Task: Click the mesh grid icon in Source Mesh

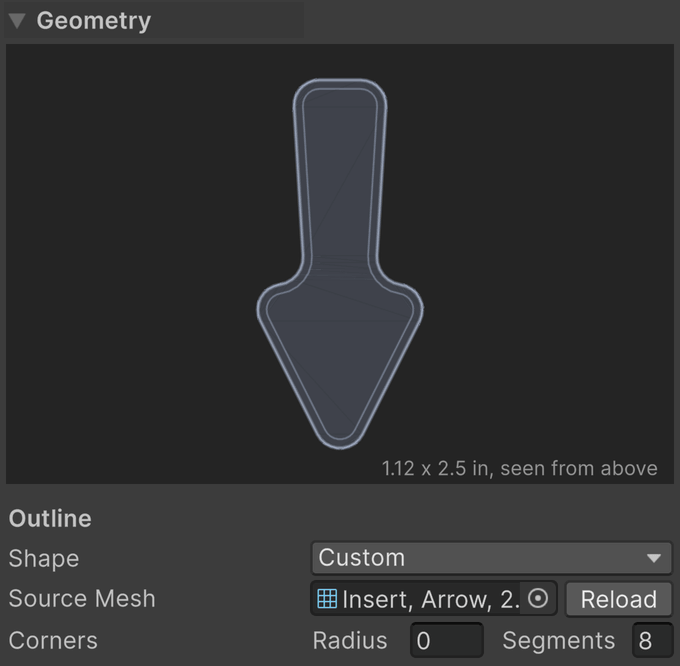Action: [x=327, y=599]
